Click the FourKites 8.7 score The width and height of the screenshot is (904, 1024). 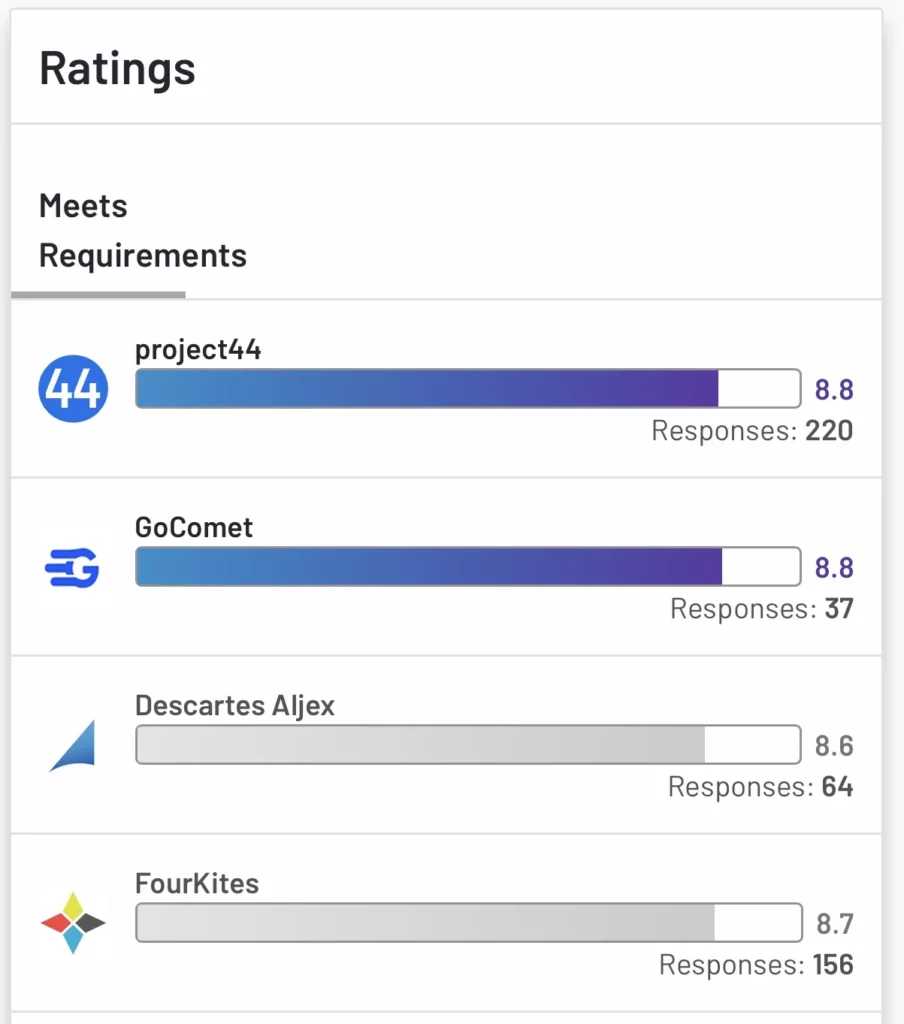point(835,923)
